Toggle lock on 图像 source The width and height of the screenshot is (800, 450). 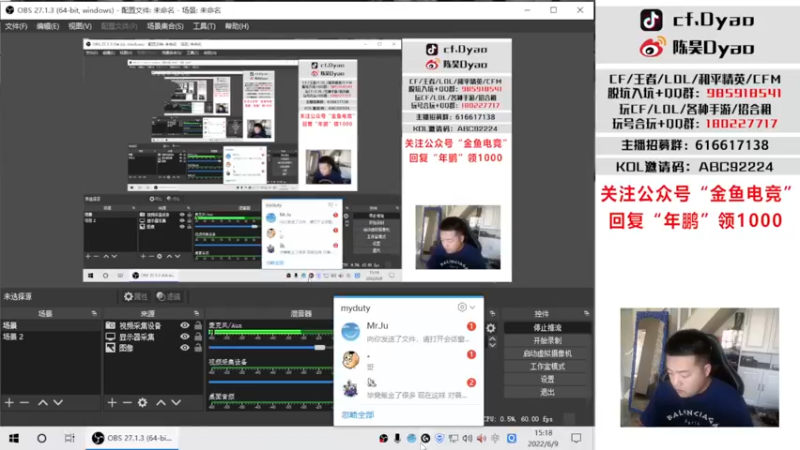point(198,348)
